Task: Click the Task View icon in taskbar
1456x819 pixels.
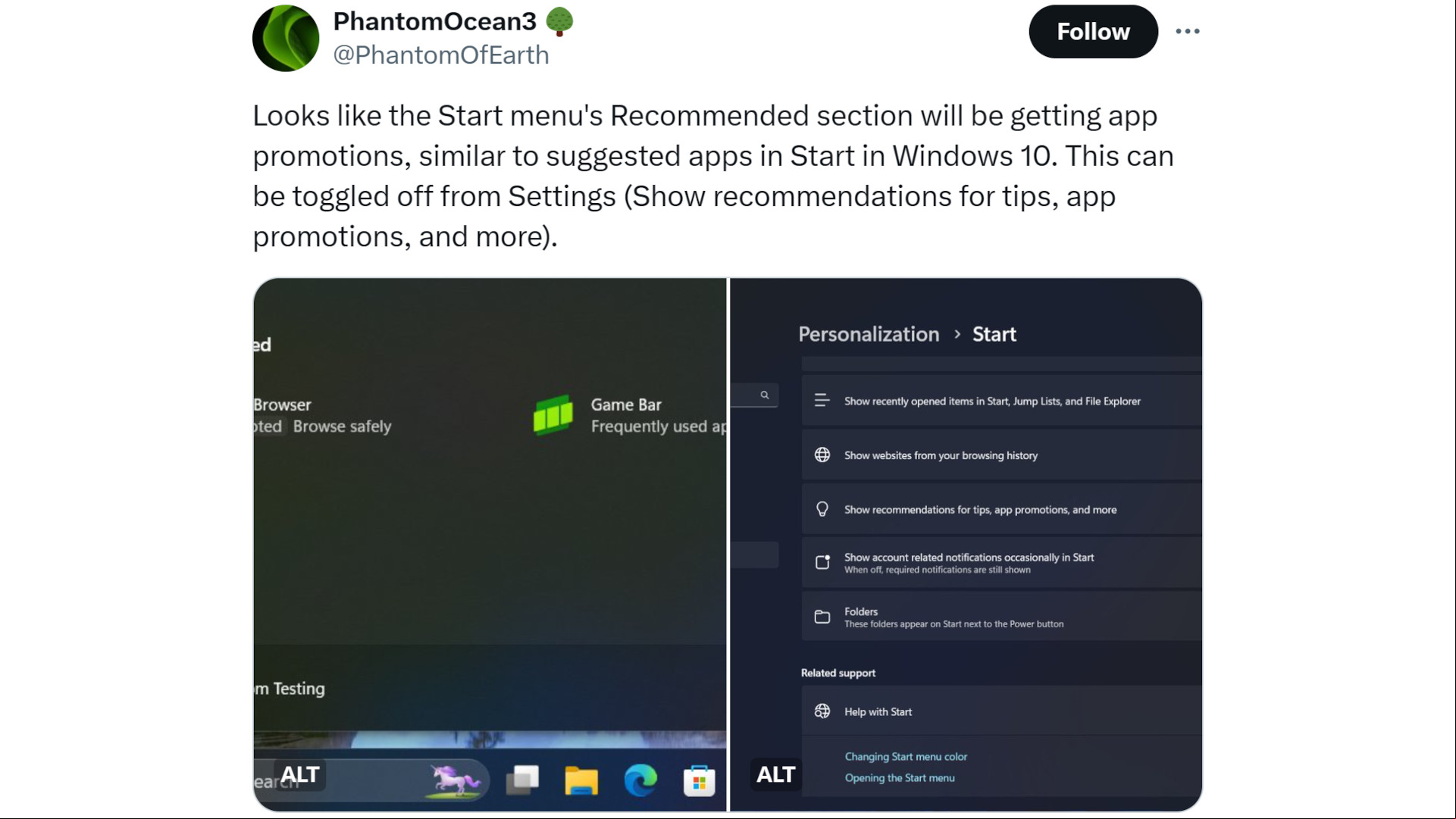Action: click(522, 780)
